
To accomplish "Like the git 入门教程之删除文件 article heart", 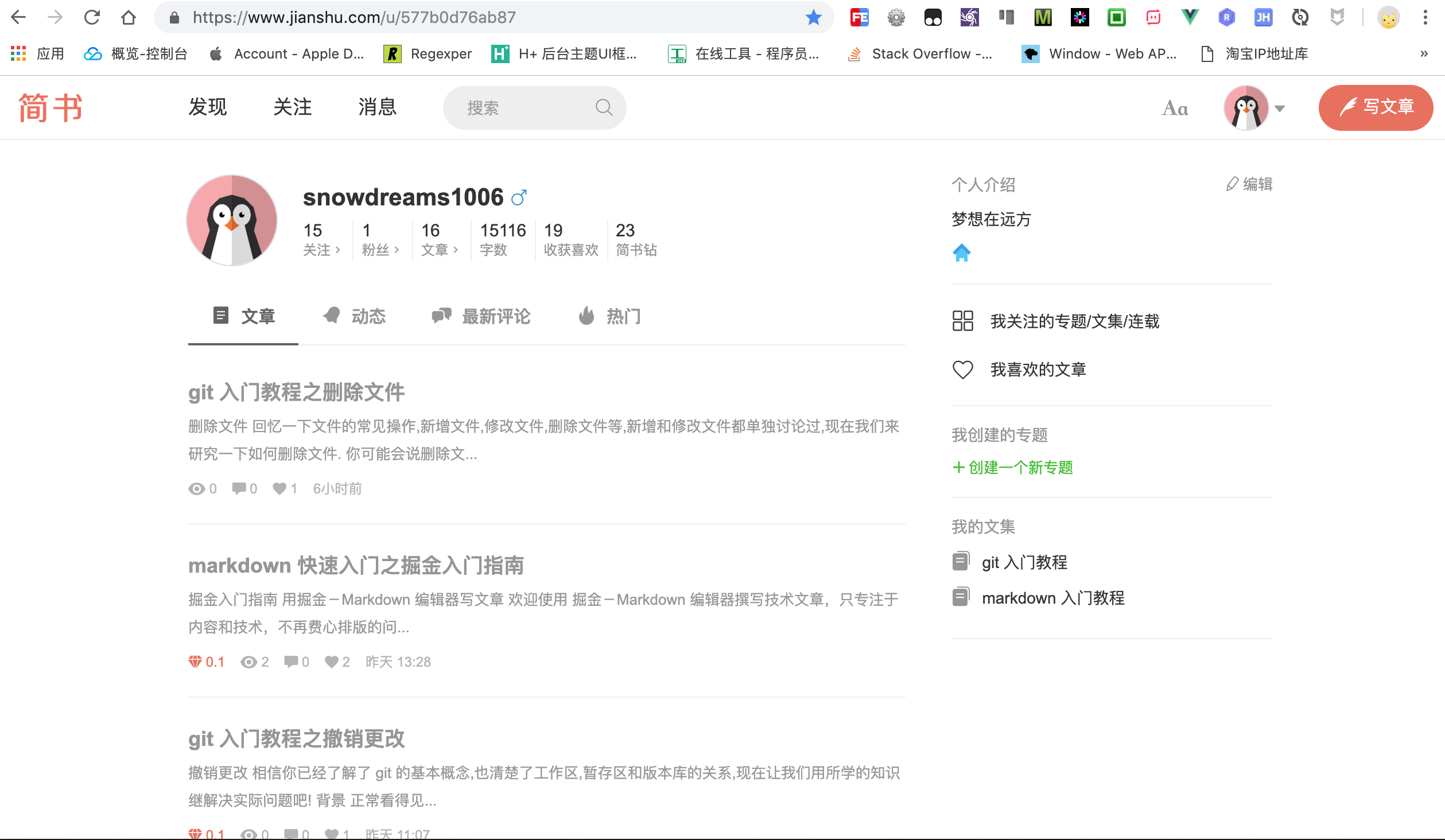I will 279,488.
